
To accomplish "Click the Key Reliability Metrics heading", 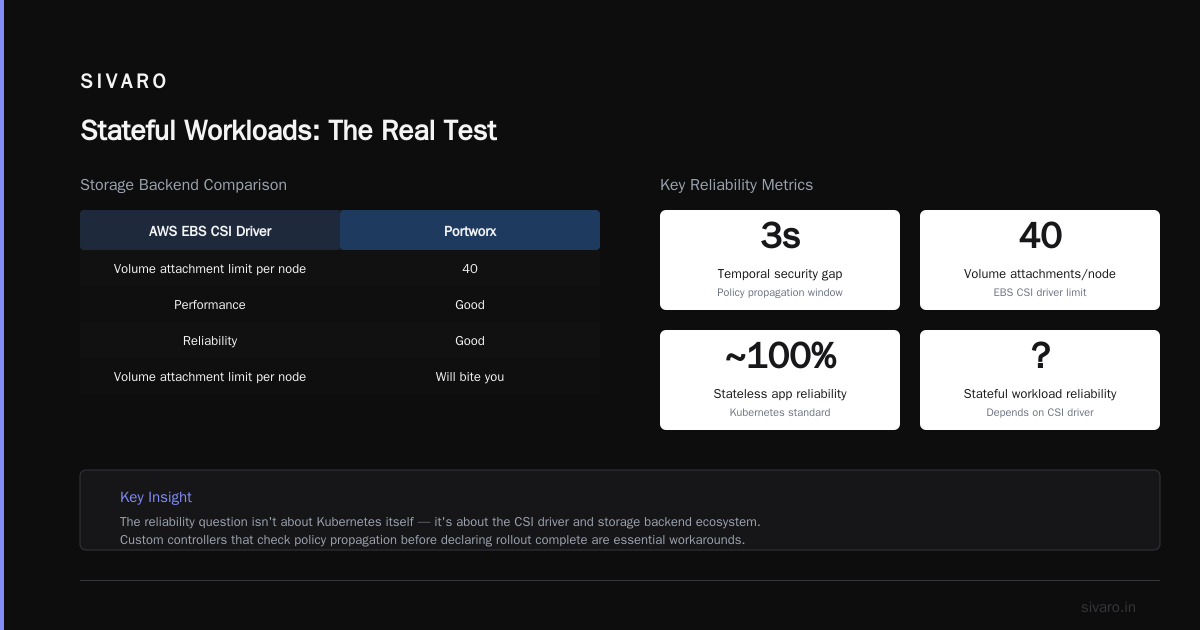I will click(x=736, y=185).
